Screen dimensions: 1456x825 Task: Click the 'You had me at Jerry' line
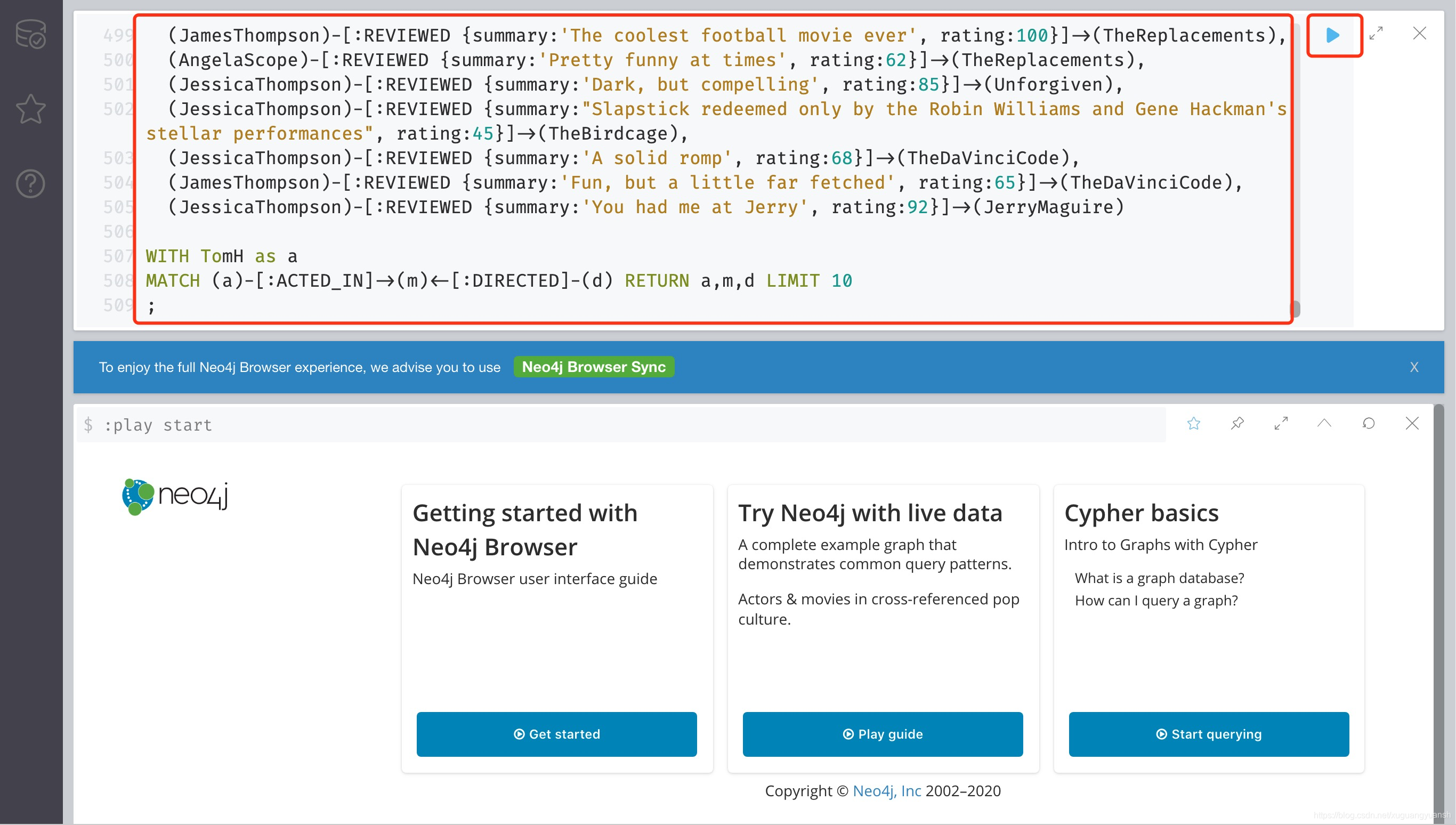click(646, 207)
